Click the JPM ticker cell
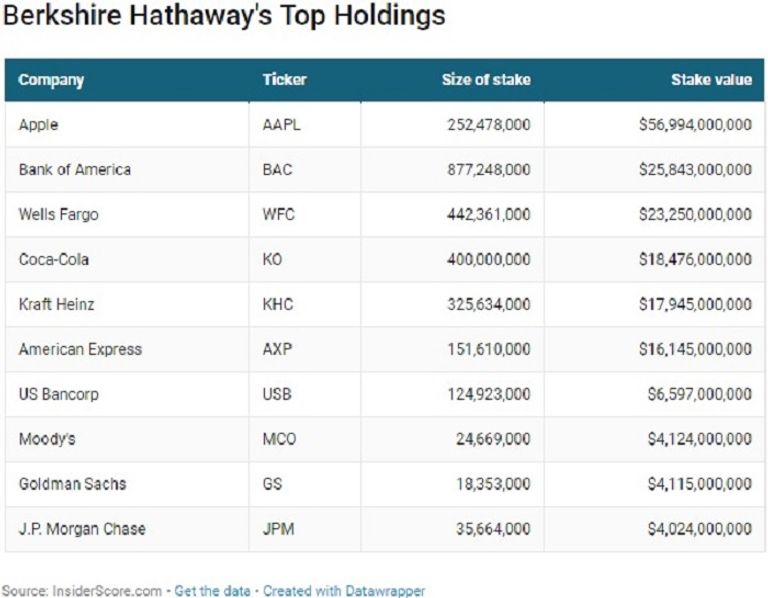Screen dimensions: 768x598 (278, 529)
